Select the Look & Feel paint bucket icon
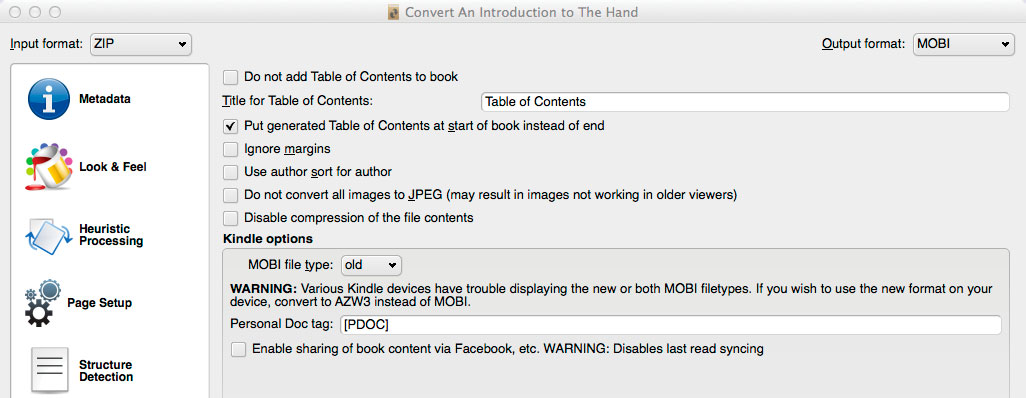The height and width of the screenshot is (398, 1026). 48,166
